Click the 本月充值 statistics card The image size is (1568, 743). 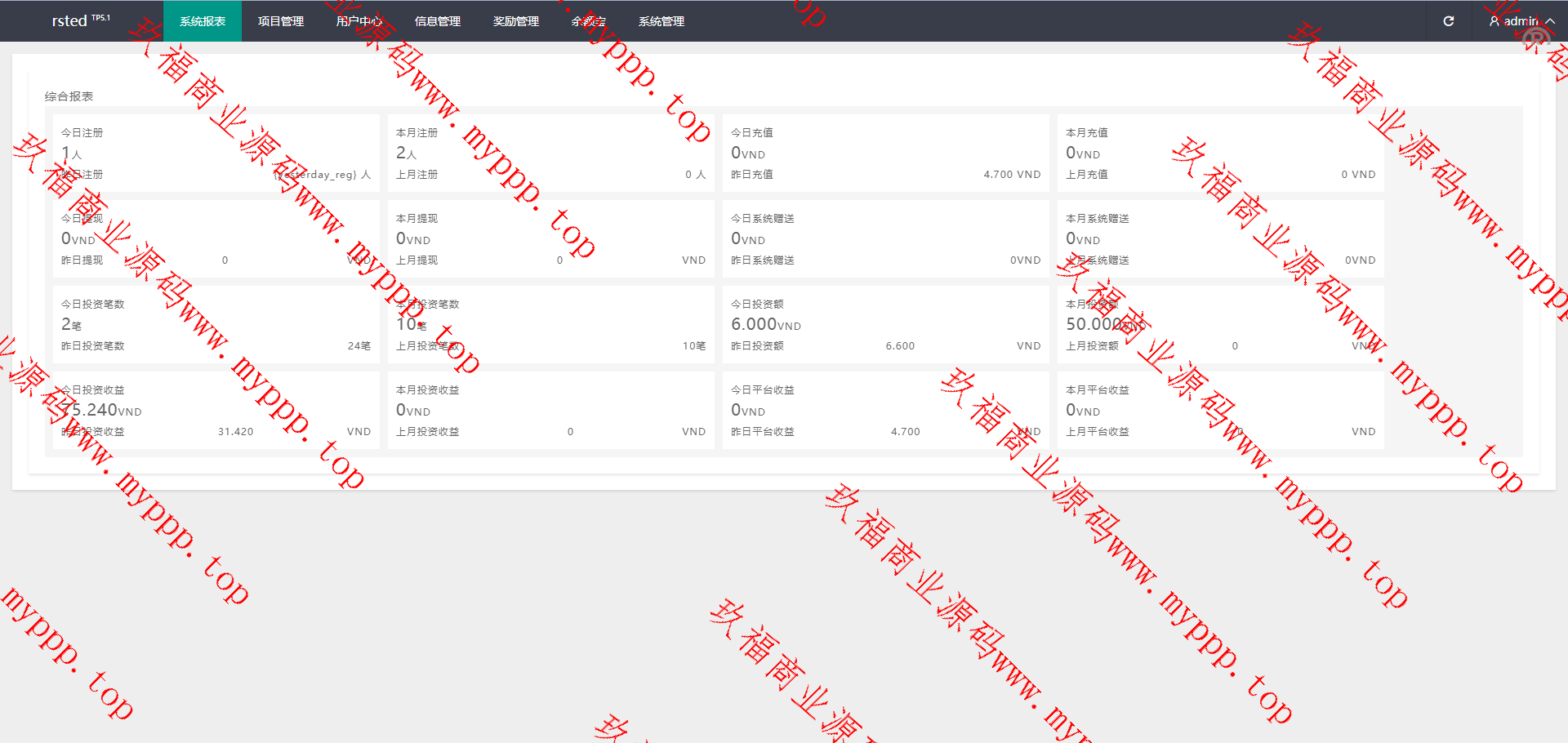(1220, 153)
